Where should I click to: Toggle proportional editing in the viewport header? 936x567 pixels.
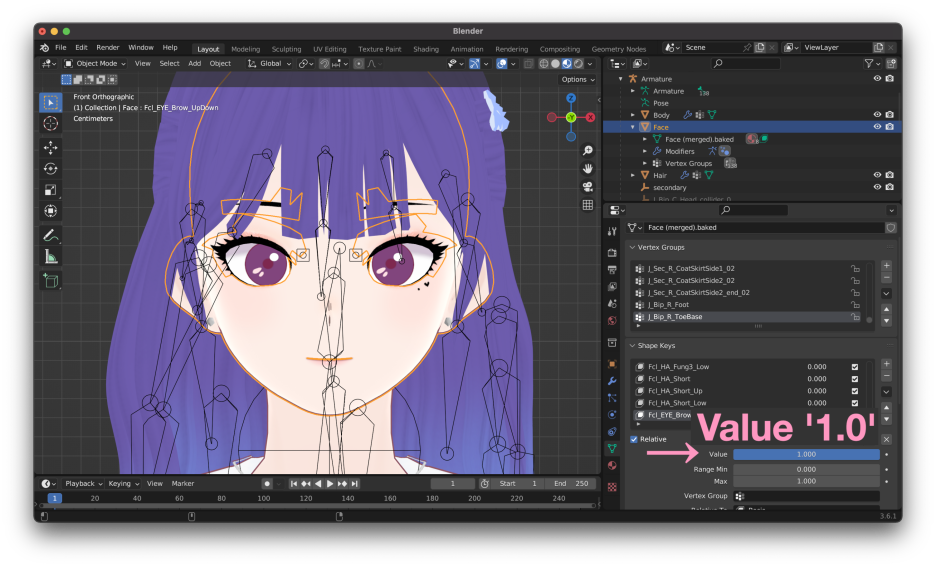tap(358, 63)
